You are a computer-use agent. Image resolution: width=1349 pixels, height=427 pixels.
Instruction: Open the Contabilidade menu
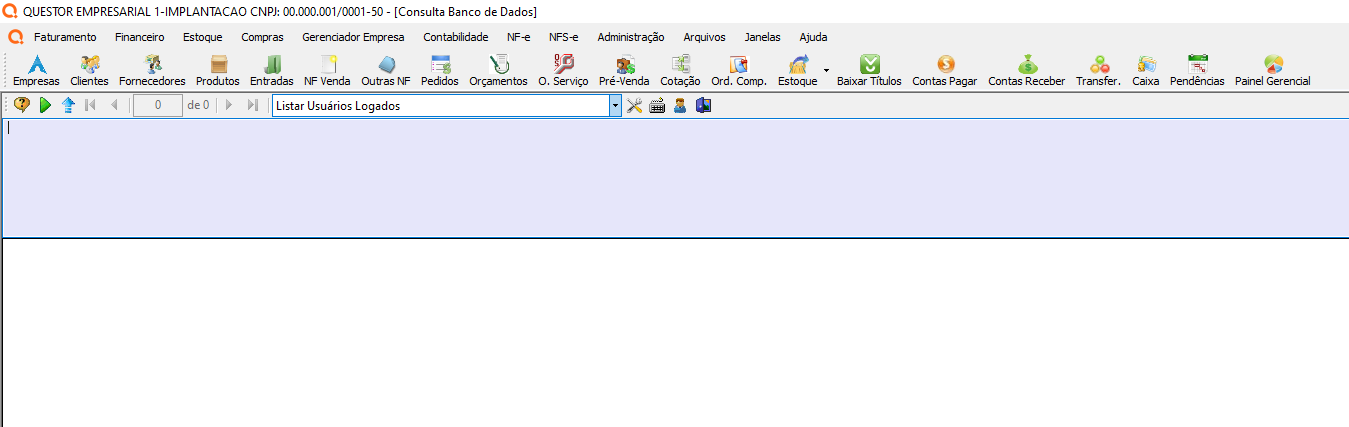(x=455, y=37)
